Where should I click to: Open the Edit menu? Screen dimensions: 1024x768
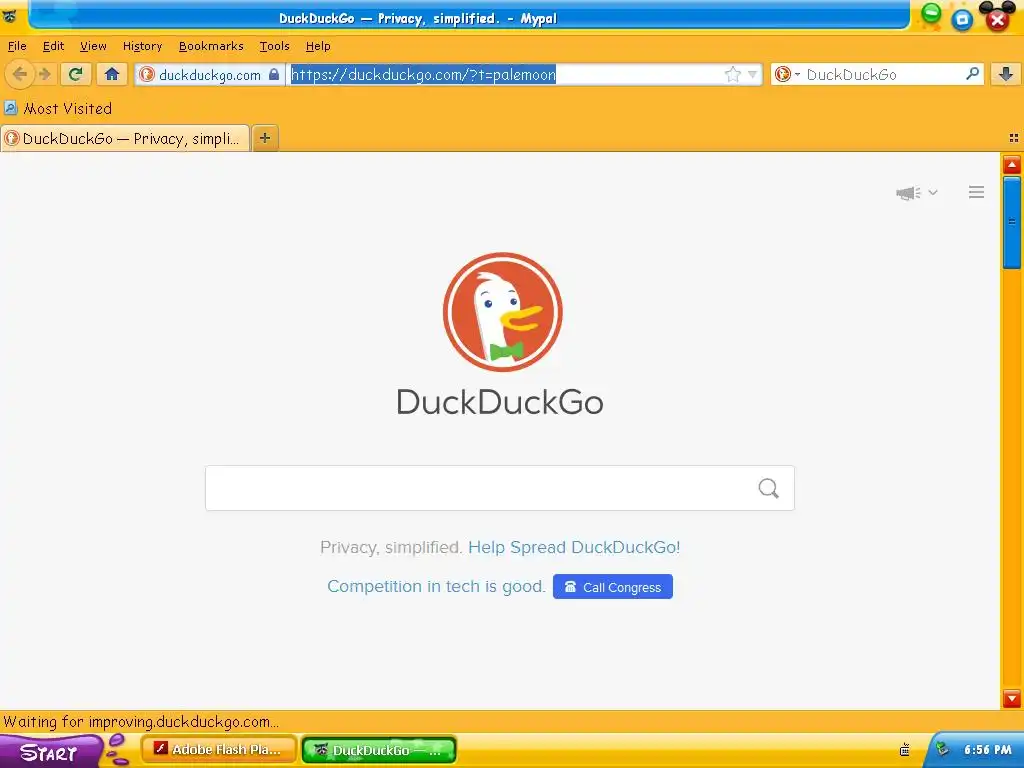point(54,46)
